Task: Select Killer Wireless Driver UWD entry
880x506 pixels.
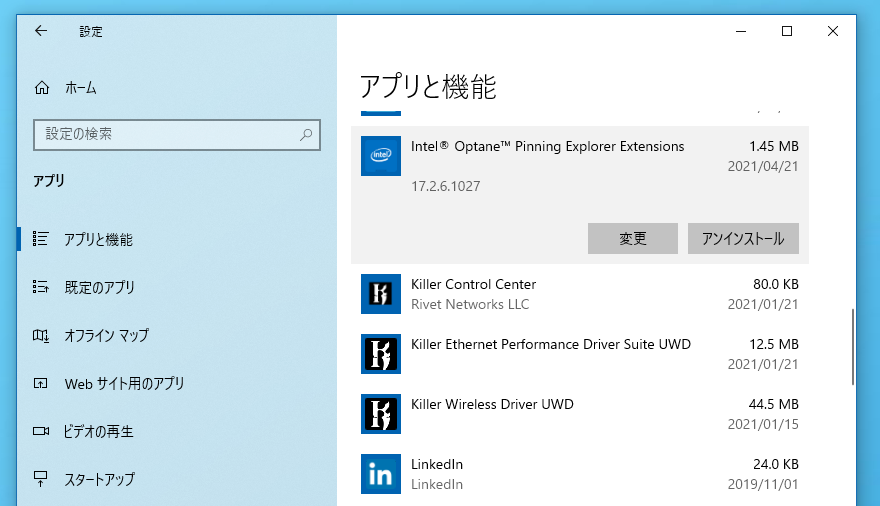Action: pos(492,404)
